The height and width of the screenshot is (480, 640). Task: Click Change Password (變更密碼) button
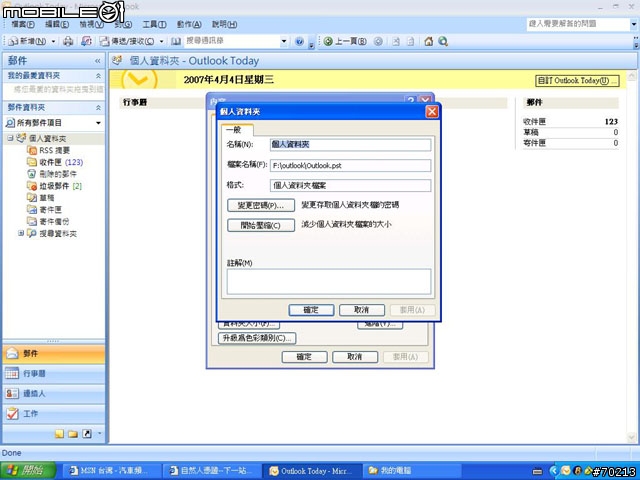click(261, 205)
